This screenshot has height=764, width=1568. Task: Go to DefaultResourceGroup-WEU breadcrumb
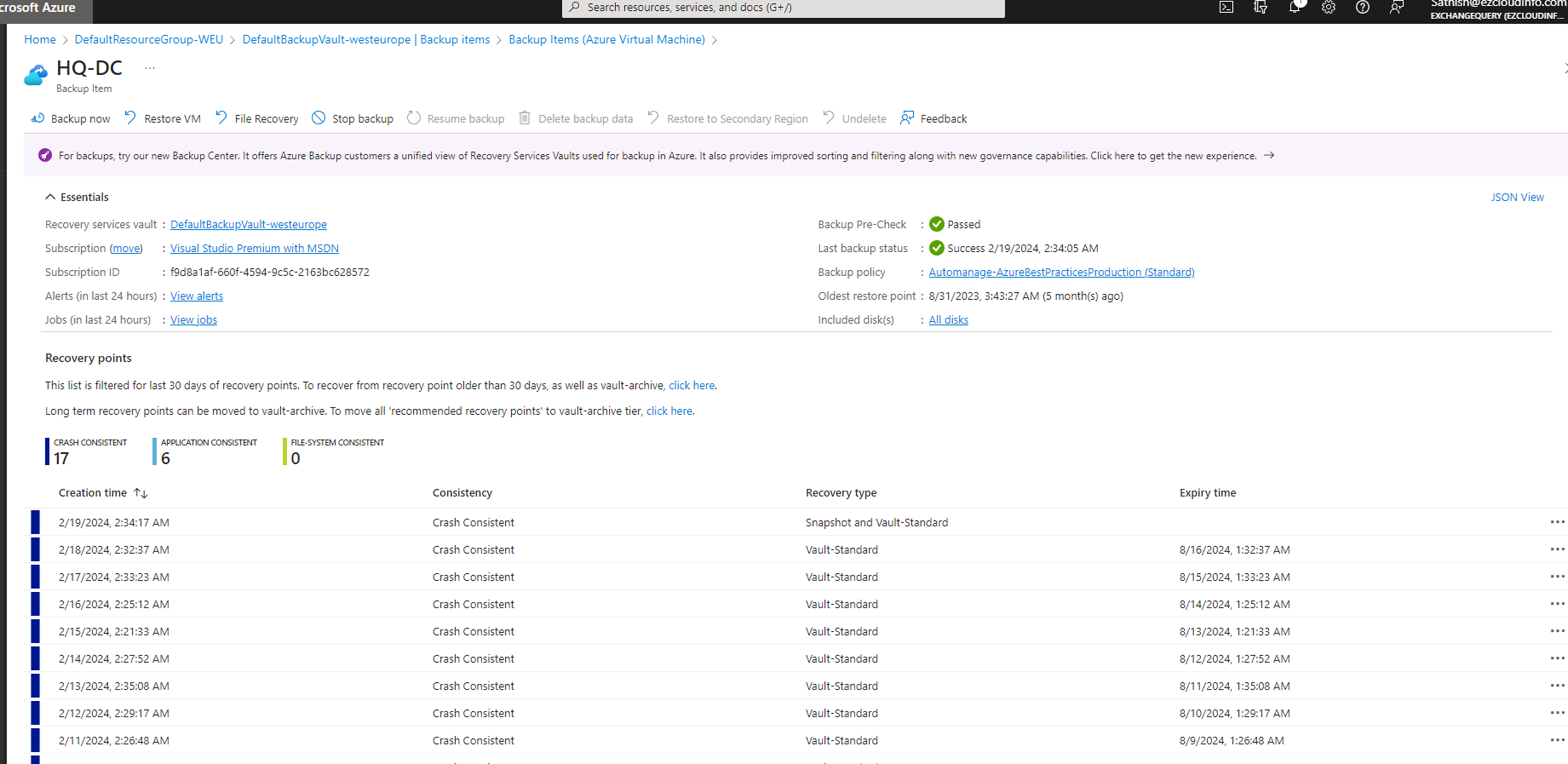149,40
